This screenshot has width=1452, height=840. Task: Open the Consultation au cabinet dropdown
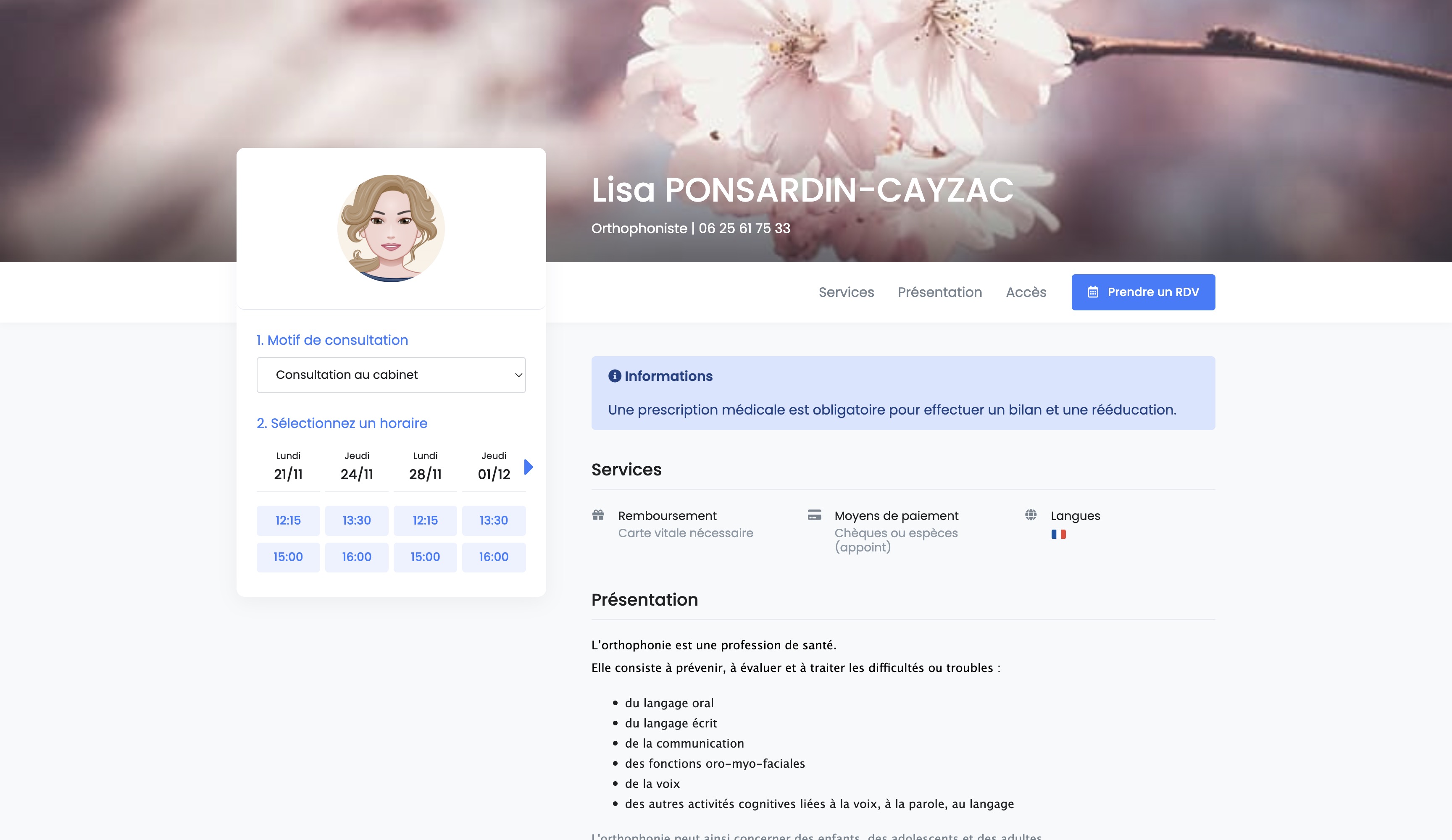391,375
